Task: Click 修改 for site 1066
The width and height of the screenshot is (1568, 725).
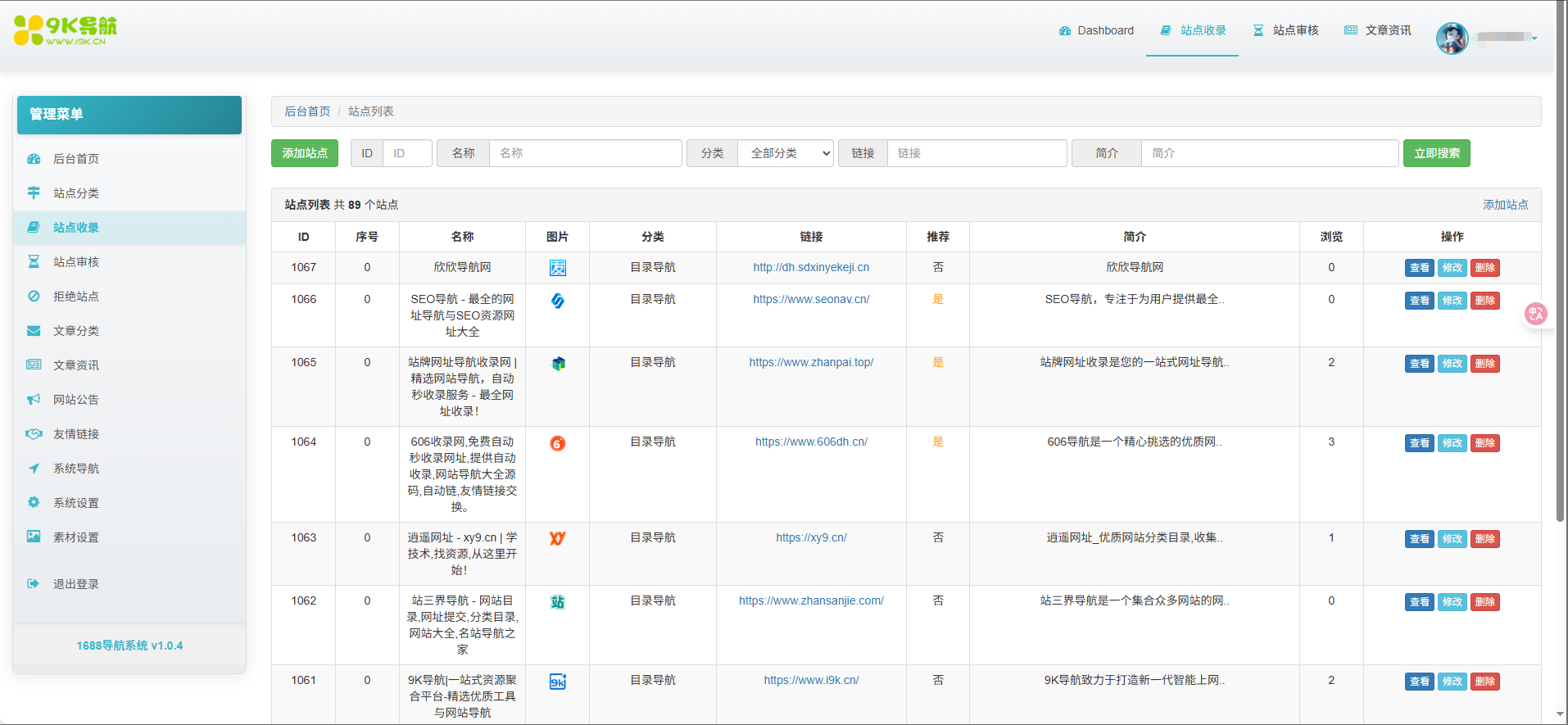Action: tap(1452, 301)
